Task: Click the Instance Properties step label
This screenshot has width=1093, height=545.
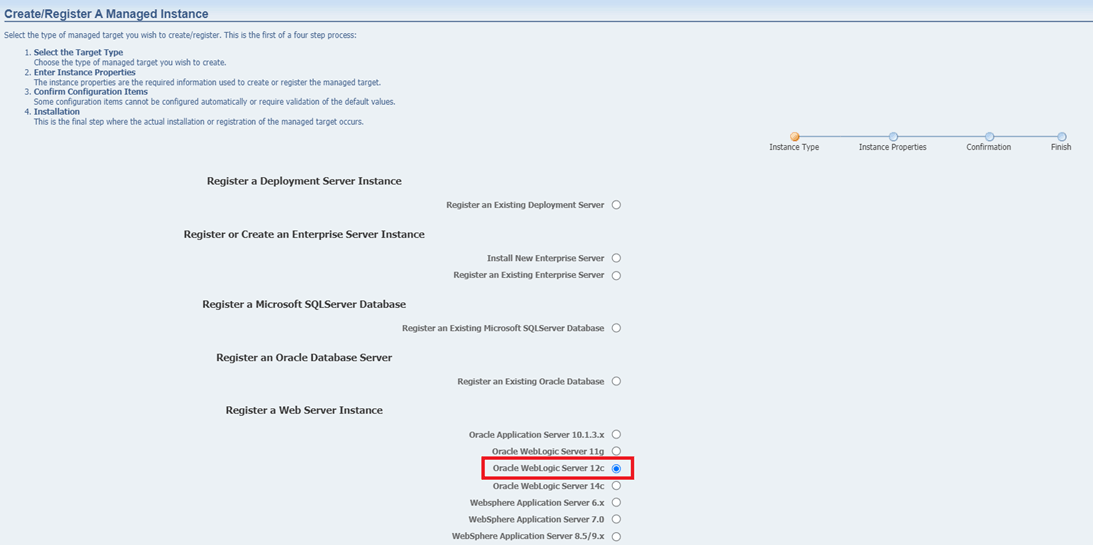Action: 893,148
